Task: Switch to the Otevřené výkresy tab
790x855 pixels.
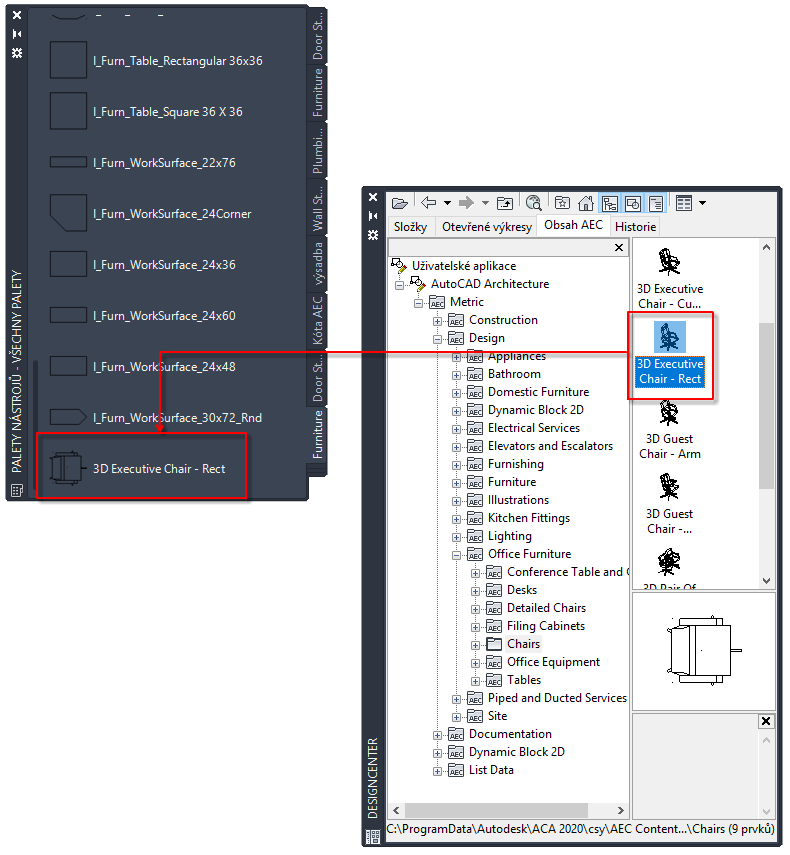Action: pyautogui.click(x=487, y=227)
